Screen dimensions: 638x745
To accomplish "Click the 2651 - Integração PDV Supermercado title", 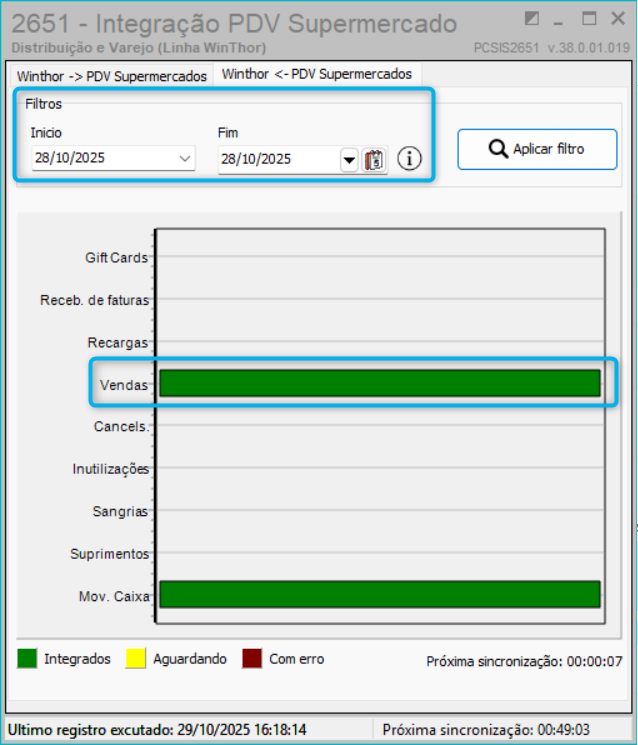I will [234, 24].
